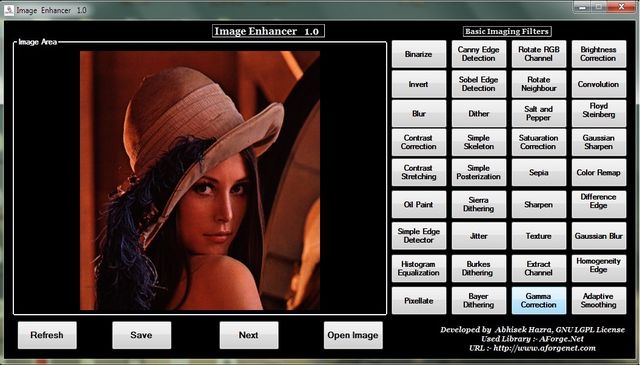This screenshot has width=640, height=365.
Task: Save the current image
Action: pyautogui.click(x=142, y=335)
